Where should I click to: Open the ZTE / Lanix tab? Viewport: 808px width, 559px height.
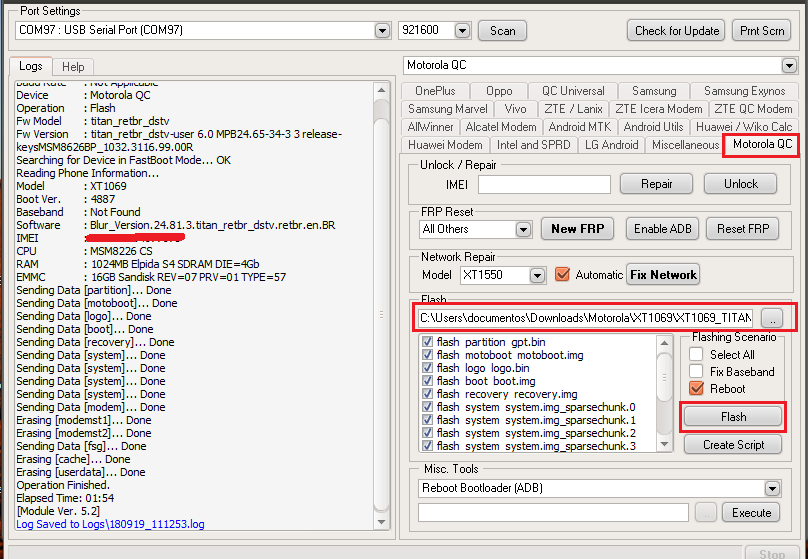pyautogui.click(x=573, y=109)
